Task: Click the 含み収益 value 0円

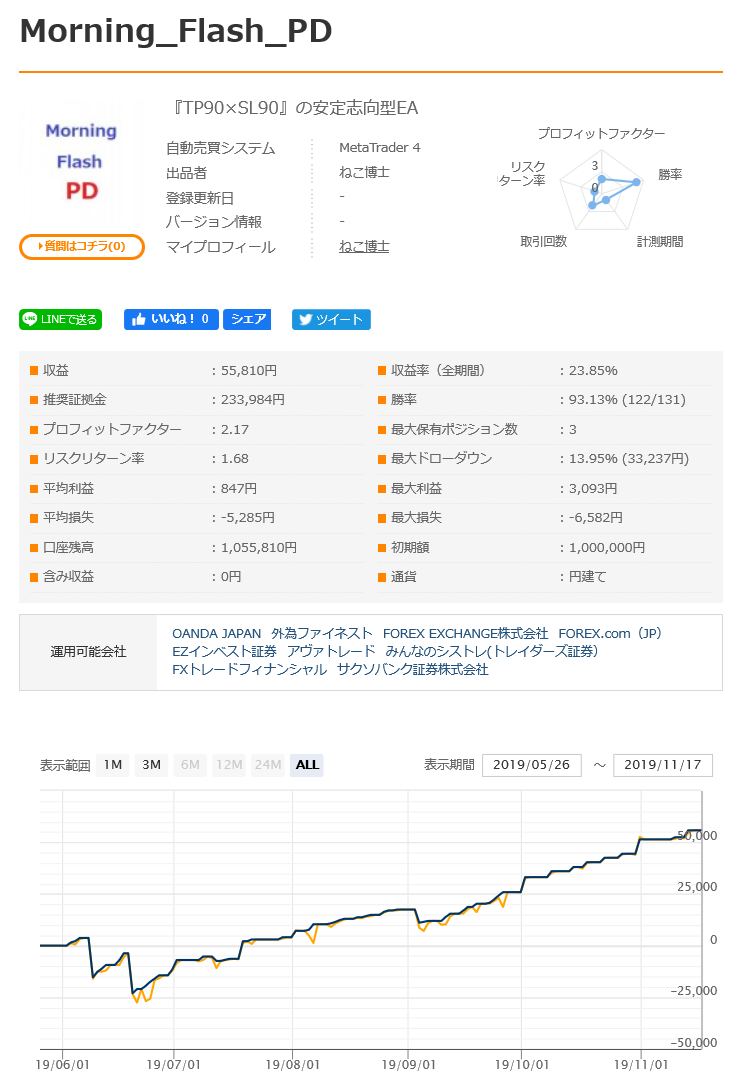Action: pos(231,577)
